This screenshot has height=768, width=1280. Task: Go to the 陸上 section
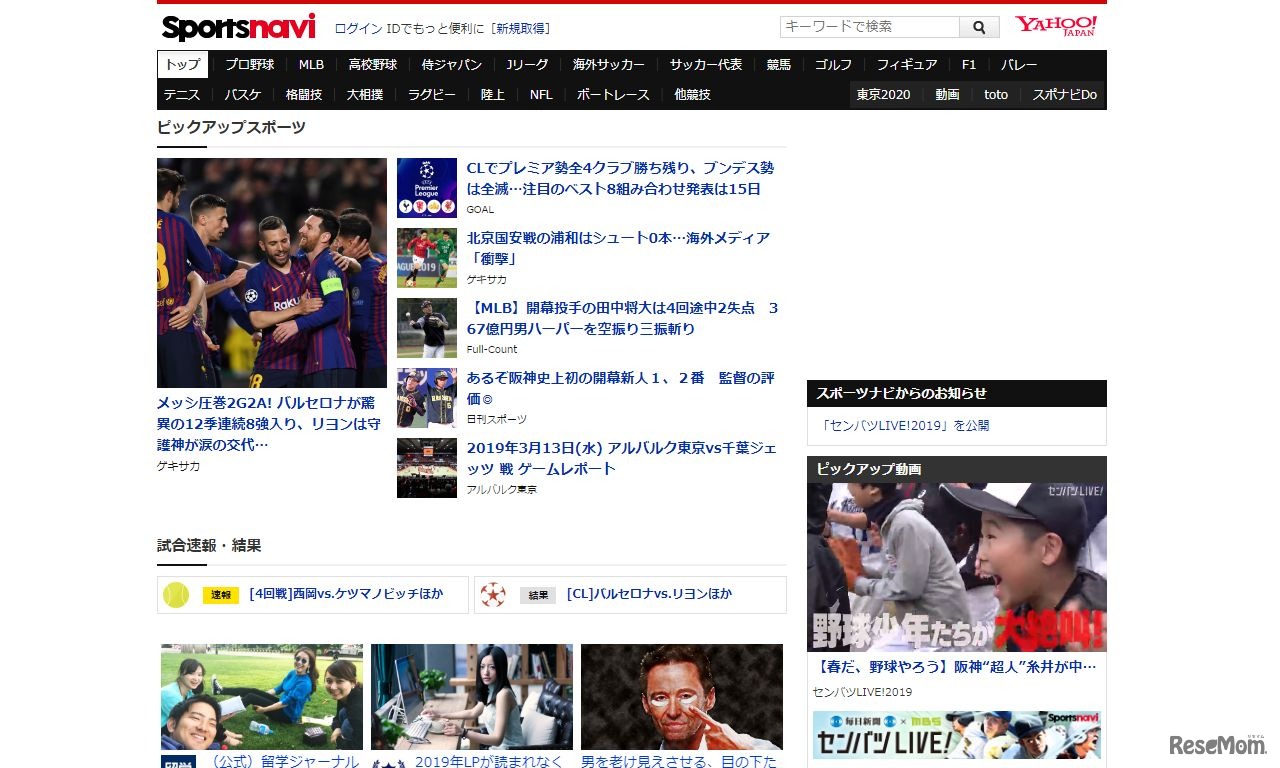click(493, 95)
